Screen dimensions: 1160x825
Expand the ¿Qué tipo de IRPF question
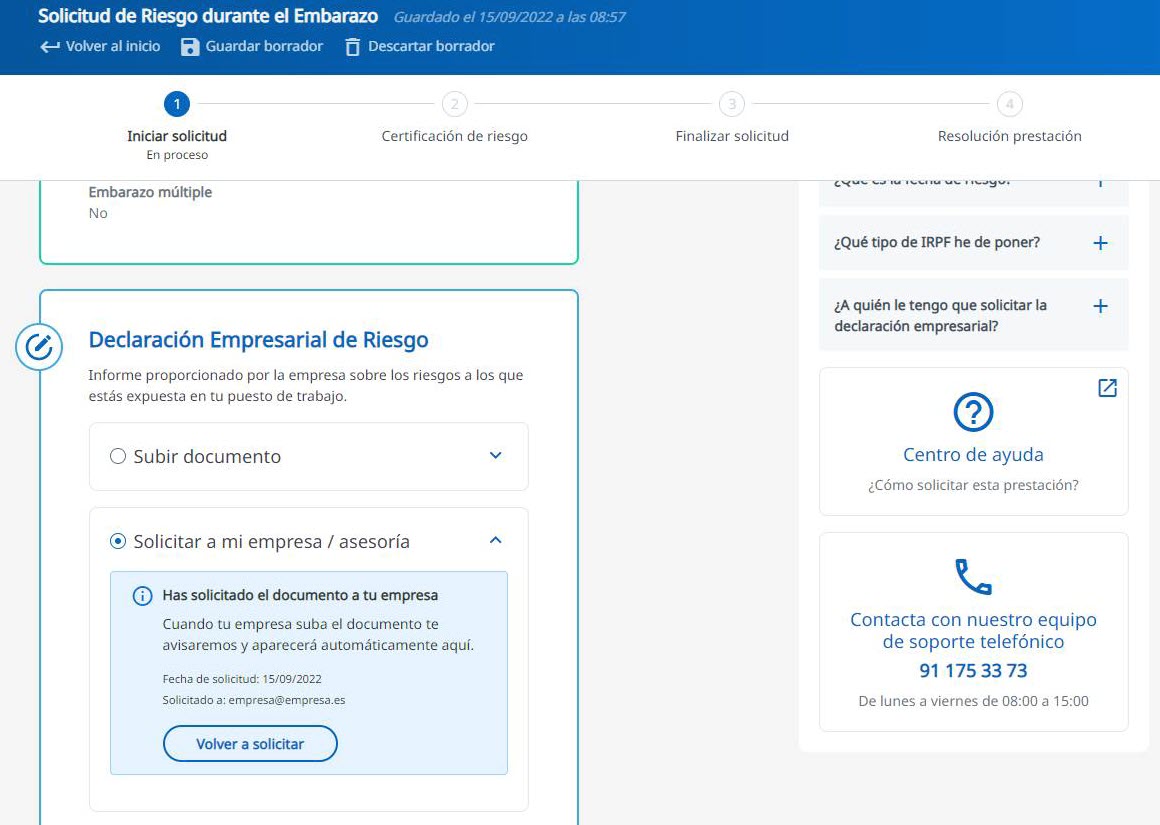(1100, 243)
